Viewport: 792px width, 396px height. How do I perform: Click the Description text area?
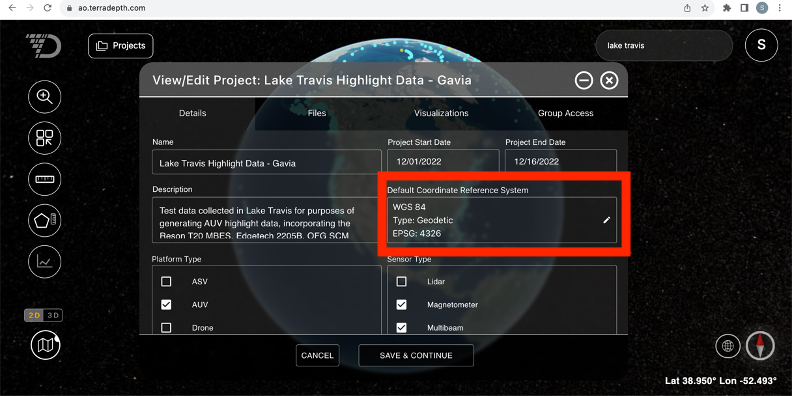click(x=267, y=220)
